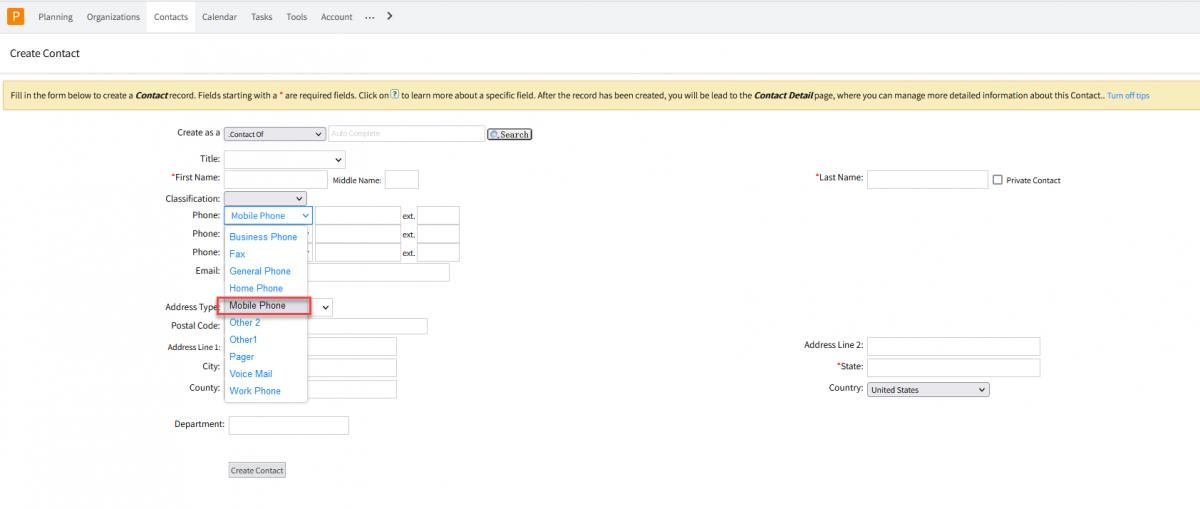Click the Middle Name field

pos(402,179)
